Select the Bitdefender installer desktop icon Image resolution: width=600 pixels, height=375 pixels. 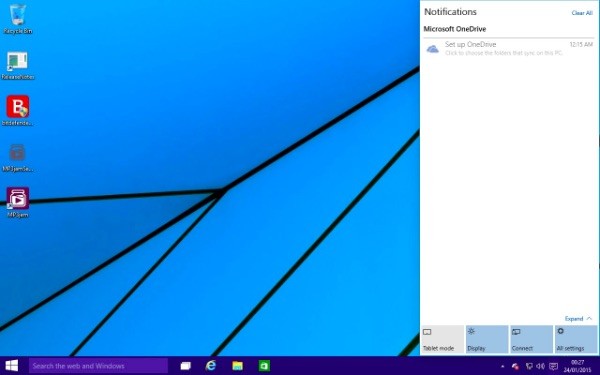(x=18, y=111)
